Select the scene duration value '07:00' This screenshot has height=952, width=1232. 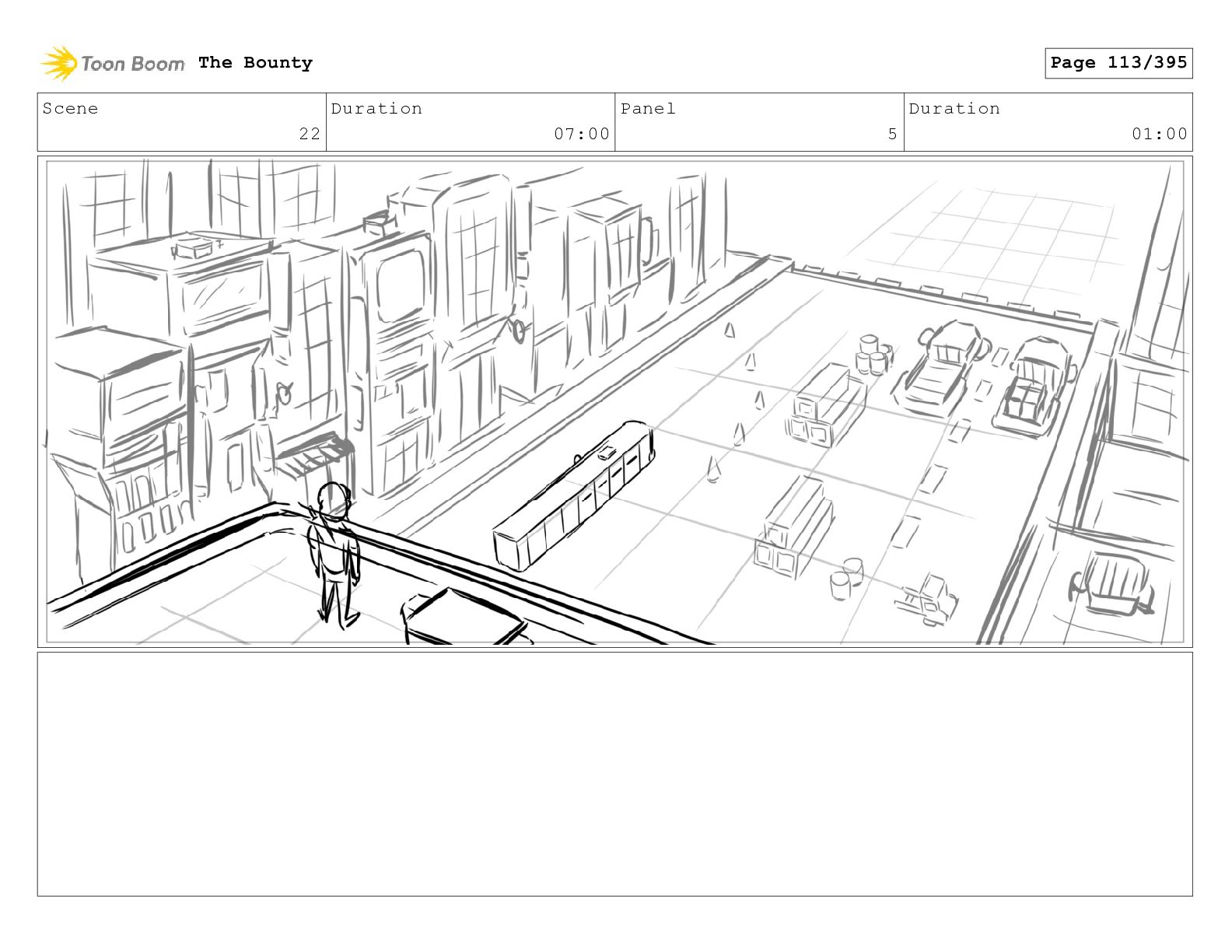tap(582, 134)
